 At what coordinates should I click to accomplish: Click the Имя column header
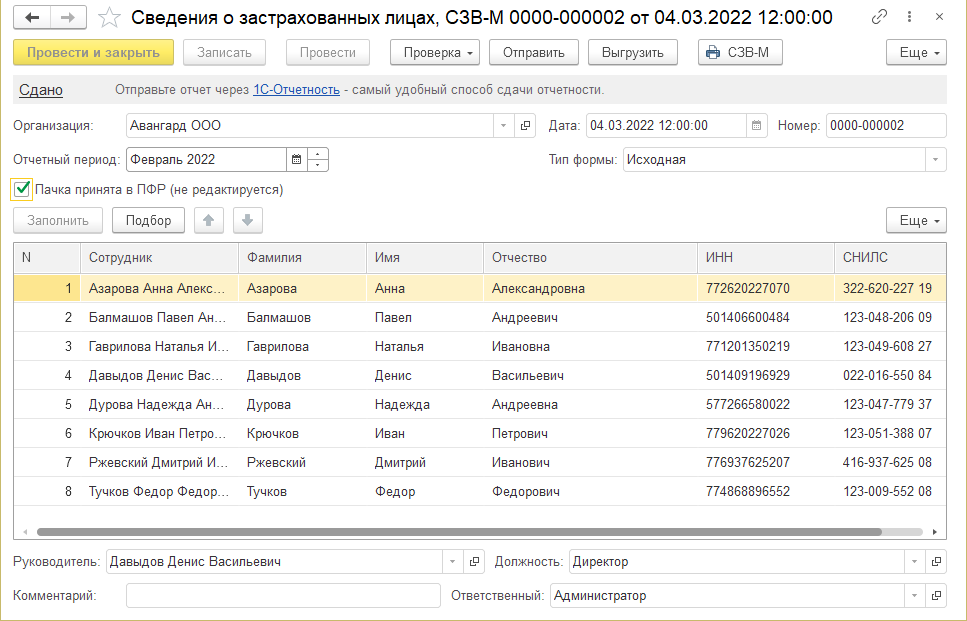click(425, 258)
